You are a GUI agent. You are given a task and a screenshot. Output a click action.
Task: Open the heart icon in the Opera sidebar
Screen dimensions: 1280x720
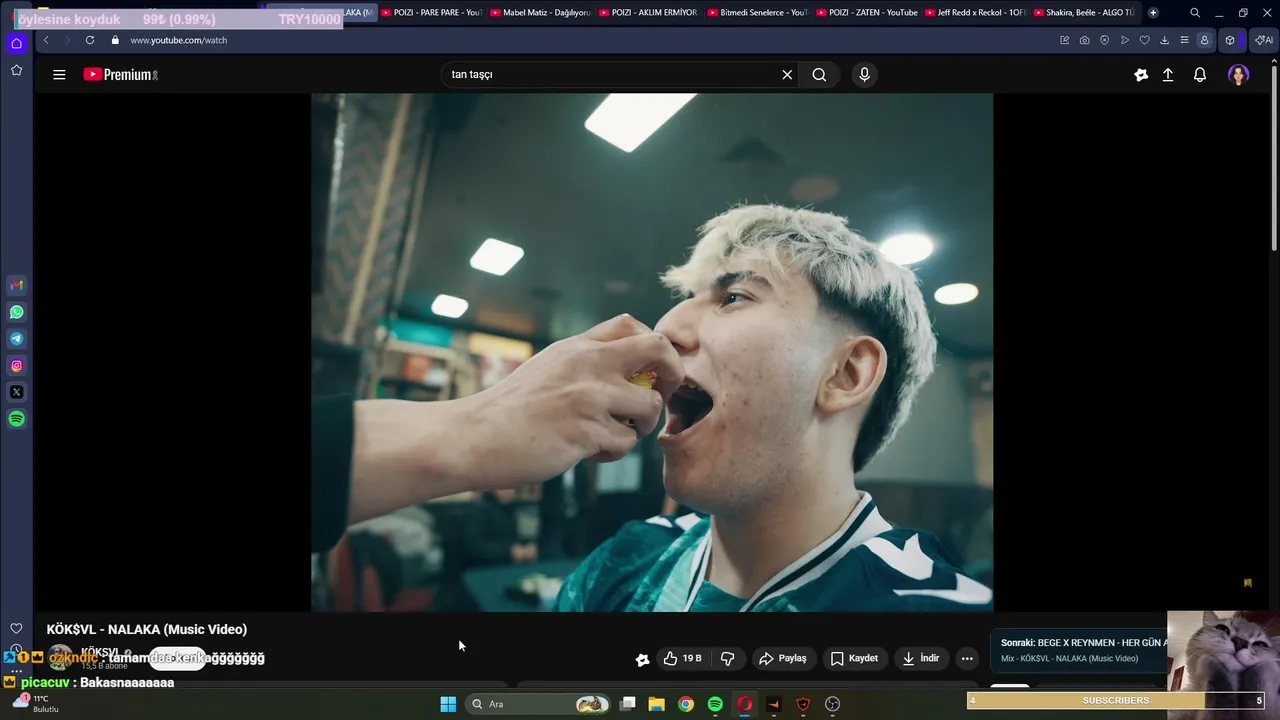[x=16, y=628]
